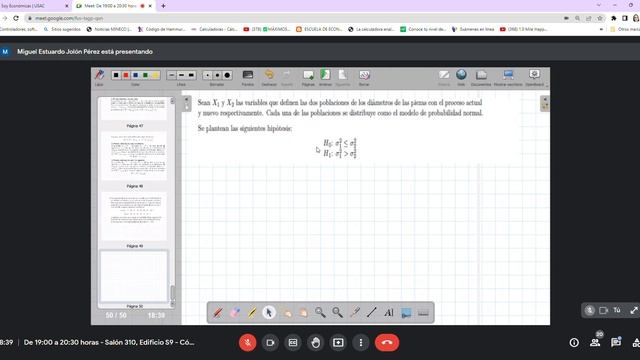Viewport: 640px width, 360px height.
Task: Select the OpenBoard pen (Lápiz) tool in top toolbar
Action: 99,76
